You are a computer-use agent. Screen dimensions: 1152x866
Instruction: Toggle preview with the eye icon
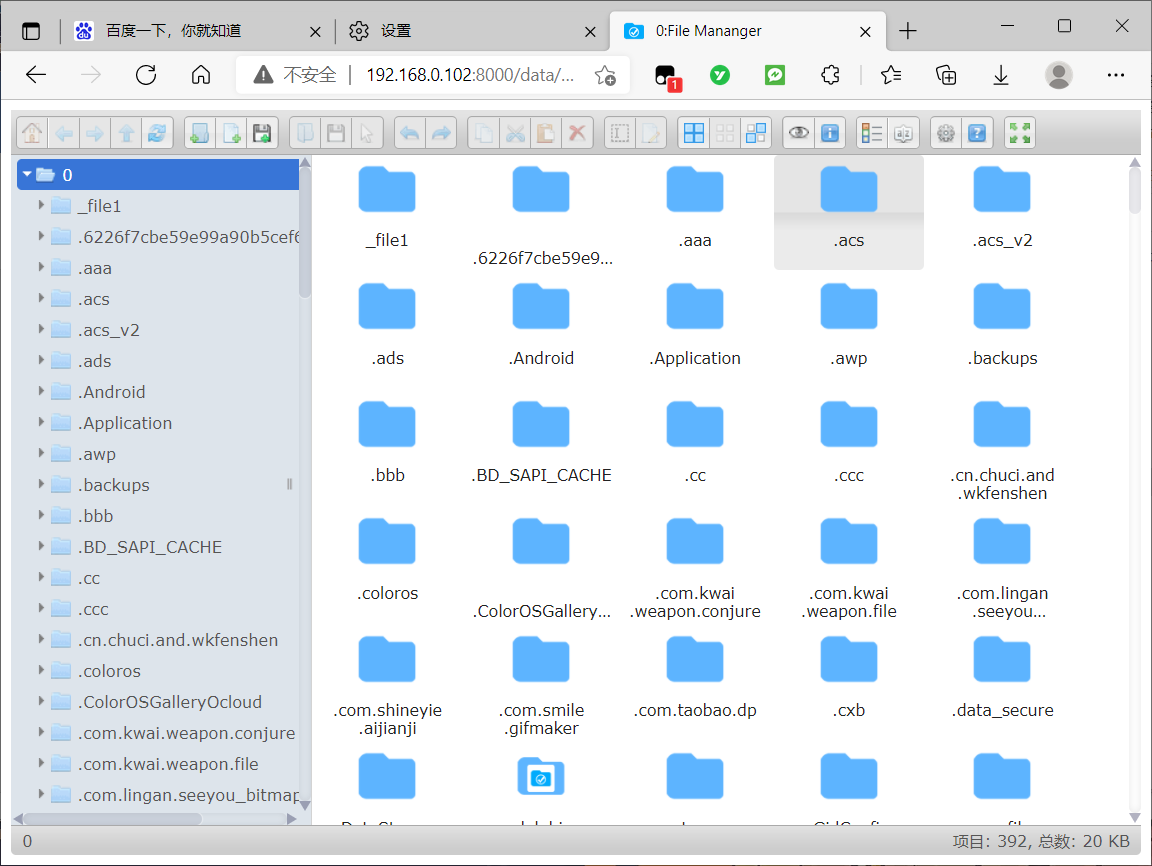(797, 133)
